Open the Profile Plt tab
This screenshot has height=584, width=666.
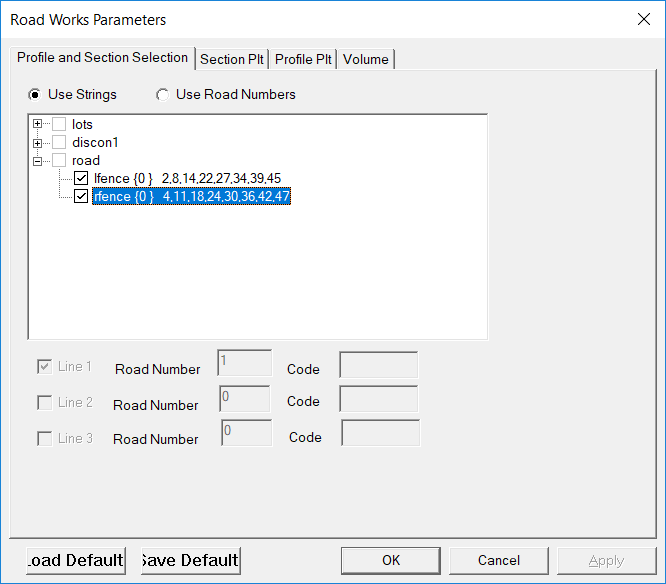(x=303, y=59)
